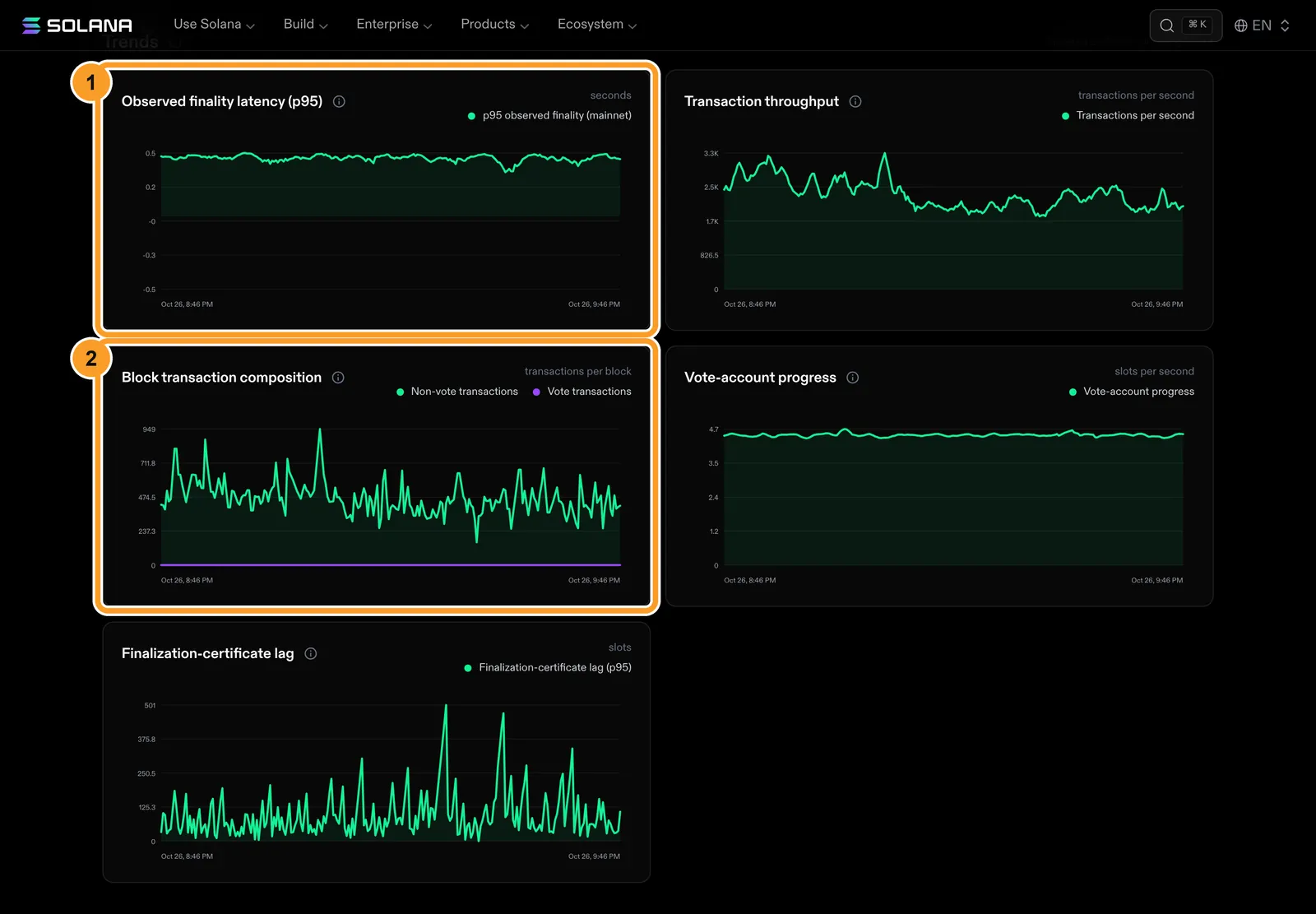This screenshot has width=1316, height=914.
Task: Toggle the p95 observed finality legend series
Action: [x=549, y=115]
